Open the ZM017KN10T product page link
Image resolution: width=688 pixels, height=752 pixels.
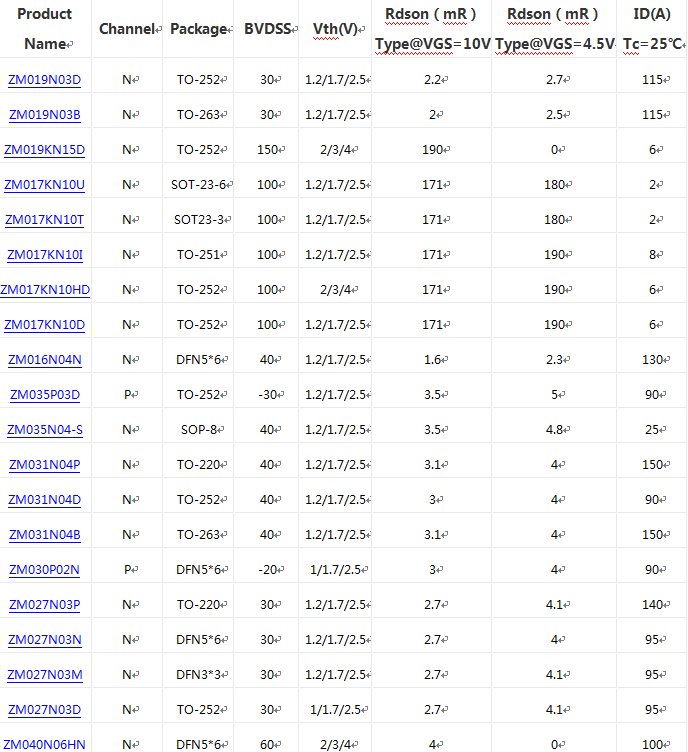click(44, 220)
